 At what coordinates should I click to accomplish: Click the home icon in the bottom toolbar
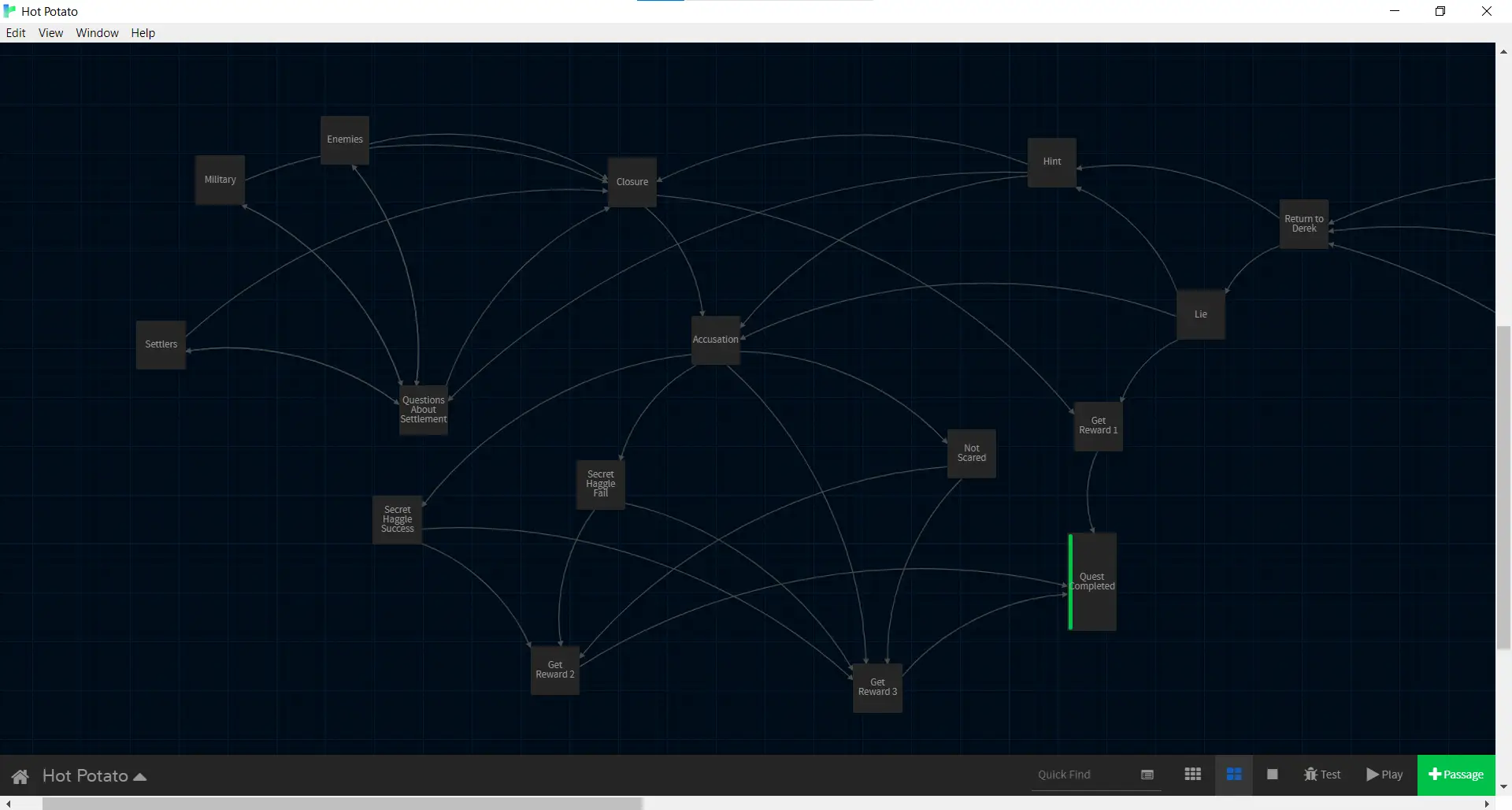(20, 776)
